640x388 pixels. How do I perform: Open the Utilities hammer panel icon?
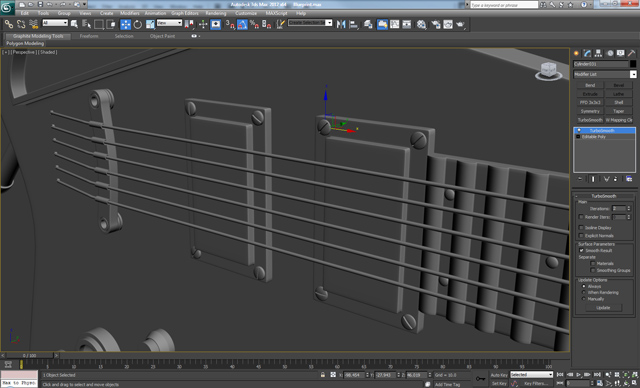coord(631,53)
